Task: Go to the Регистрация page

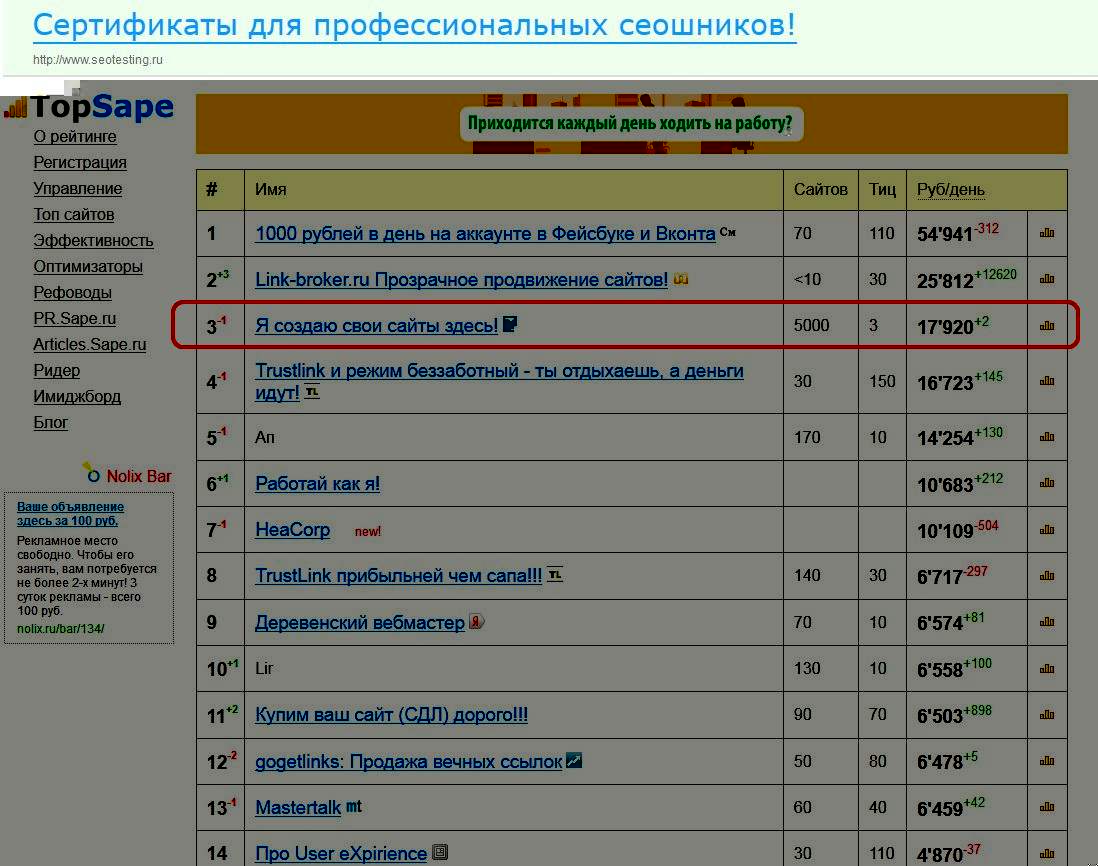Action: pyautogui.click(x=80, y=163)
